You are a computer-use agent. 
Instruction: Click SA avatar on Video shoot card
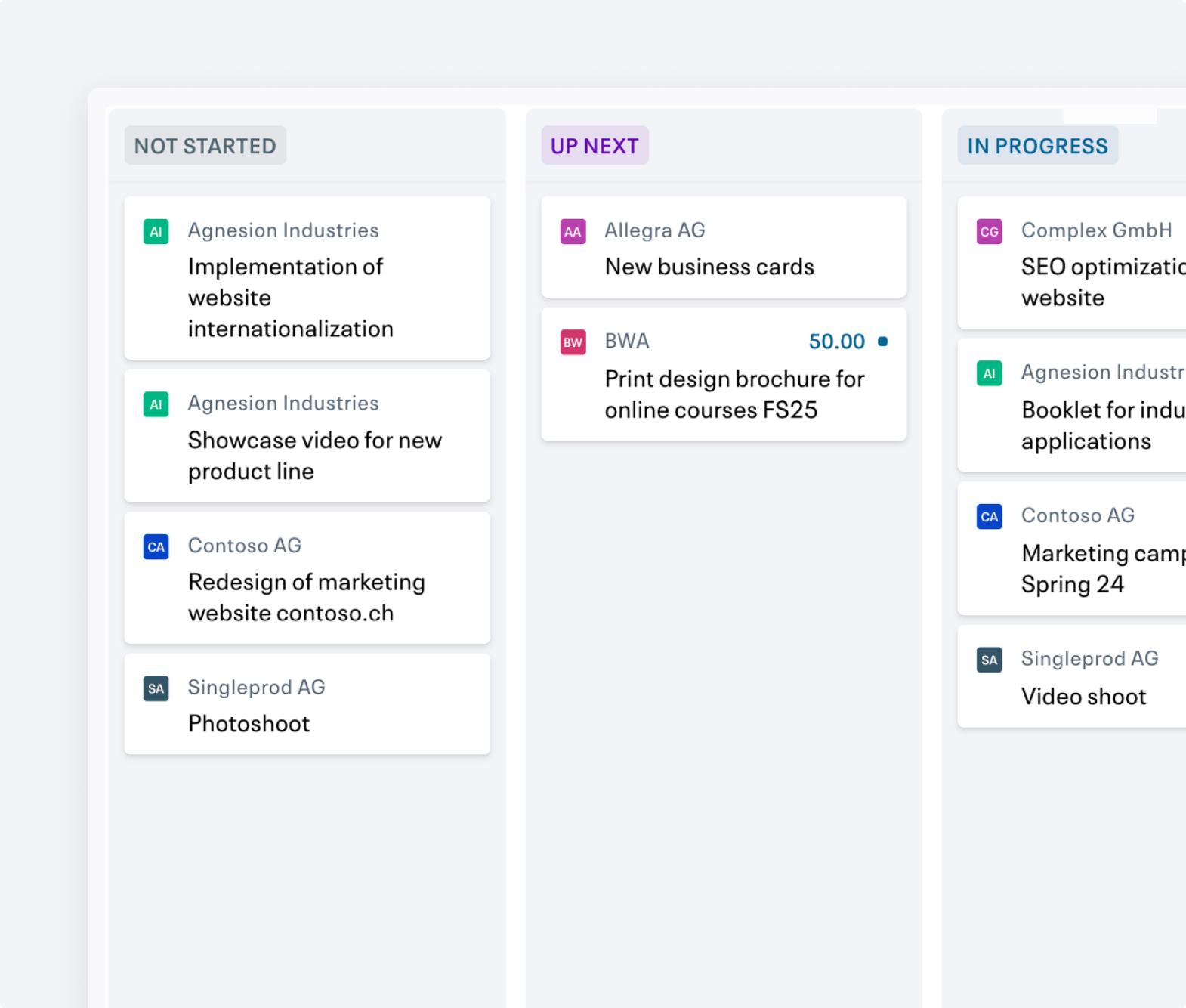tap(989, 660)
